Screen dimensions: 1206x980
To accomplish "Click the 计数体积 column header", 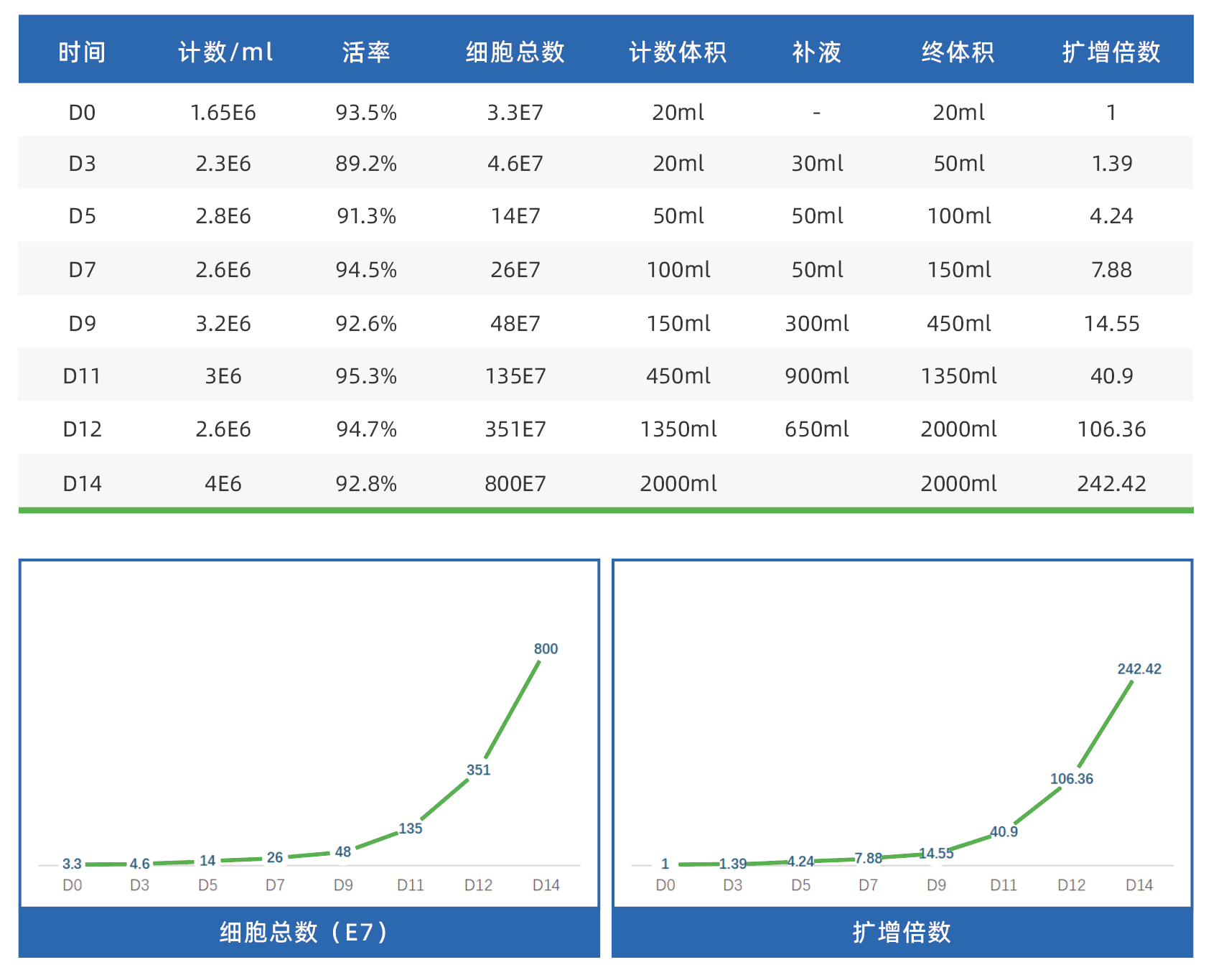I will (678, 52).
